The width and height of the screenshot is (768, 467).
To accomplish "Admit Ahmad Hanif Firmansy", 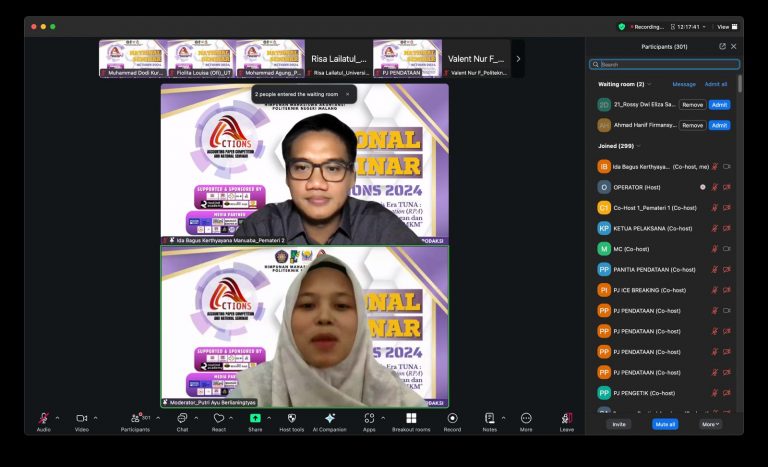I will coord(719,125).
